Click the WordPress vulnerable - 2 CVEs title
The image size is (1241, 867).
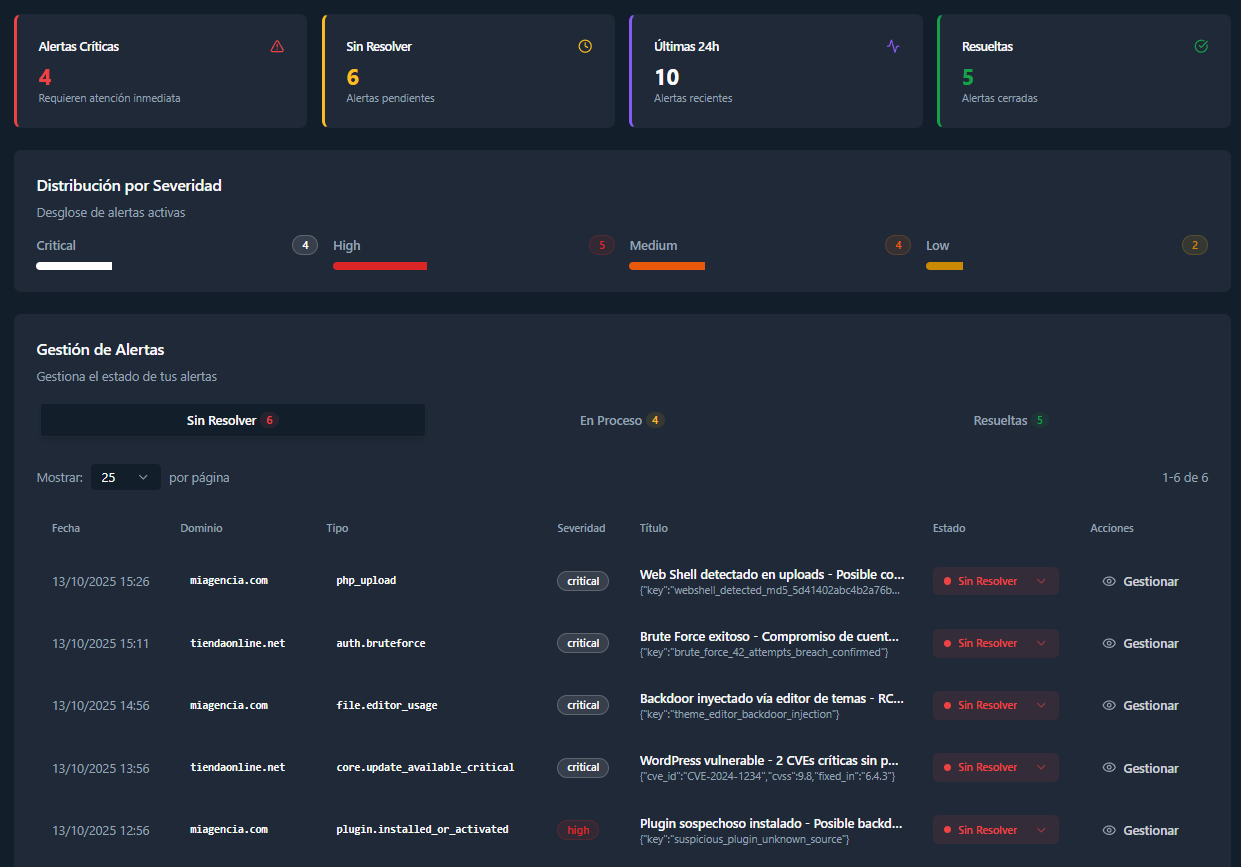[770, 760]
